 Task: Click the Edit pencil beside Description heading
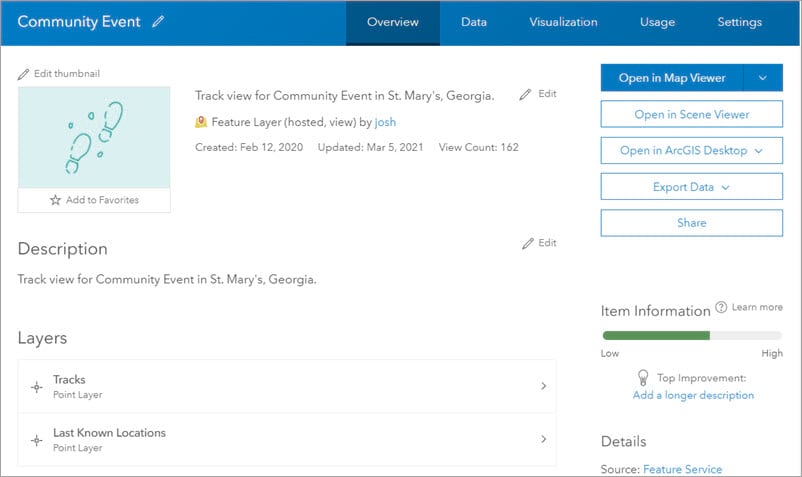click(x=527, y=243)
